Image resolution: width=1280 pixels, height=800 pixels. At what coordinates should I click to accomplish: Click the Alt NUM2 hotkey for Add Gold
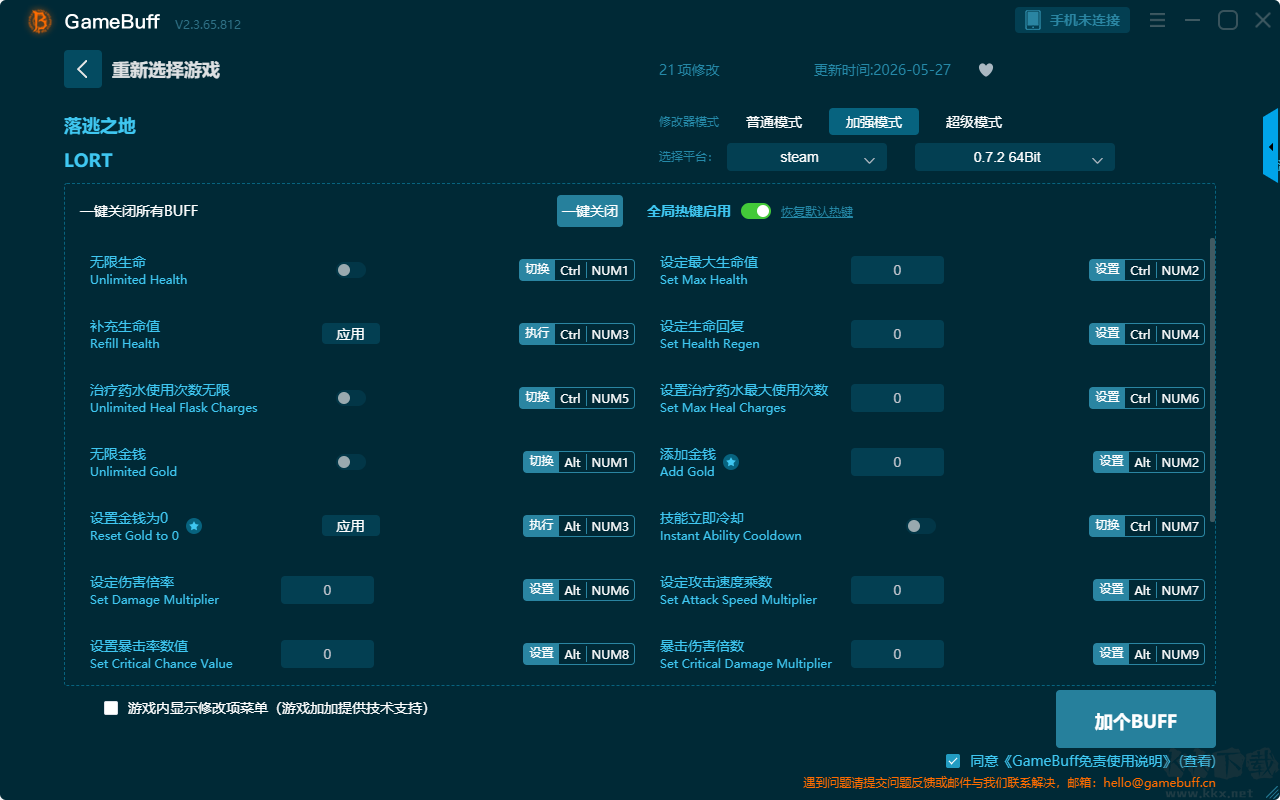tap(1149, 462)
